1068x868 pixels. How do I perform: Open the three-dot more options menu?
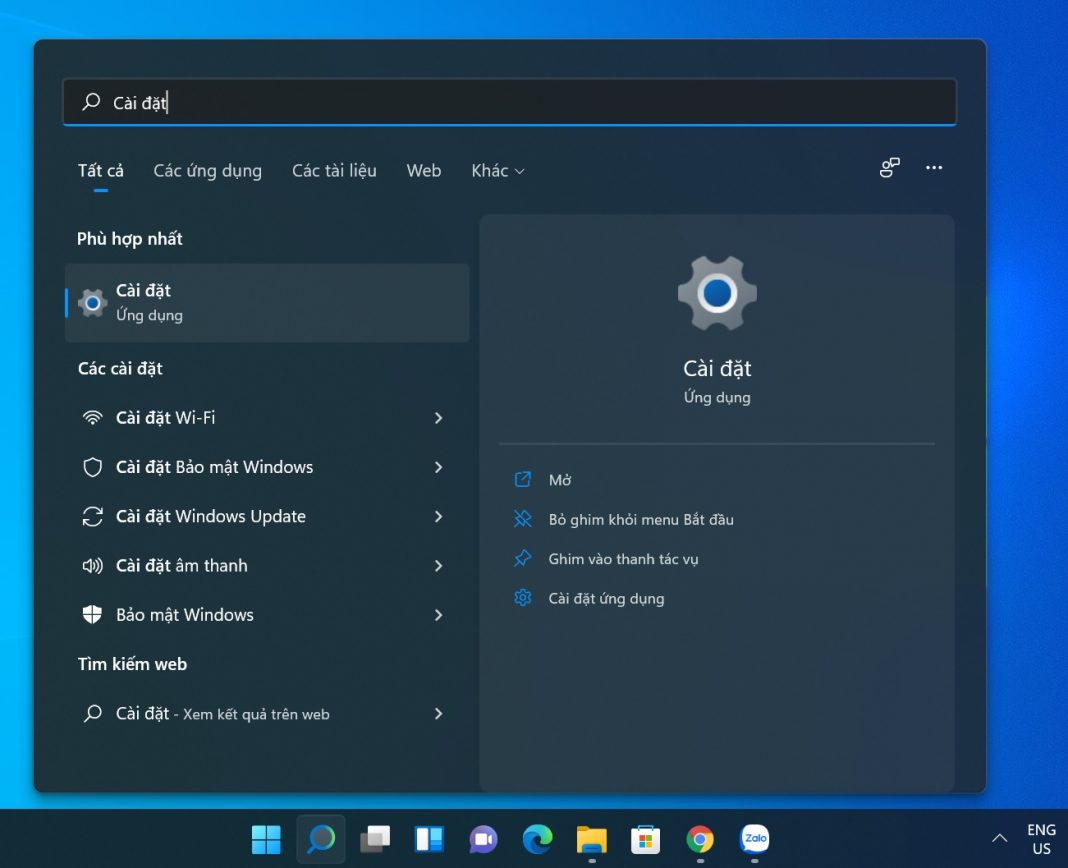click(934, 168)
